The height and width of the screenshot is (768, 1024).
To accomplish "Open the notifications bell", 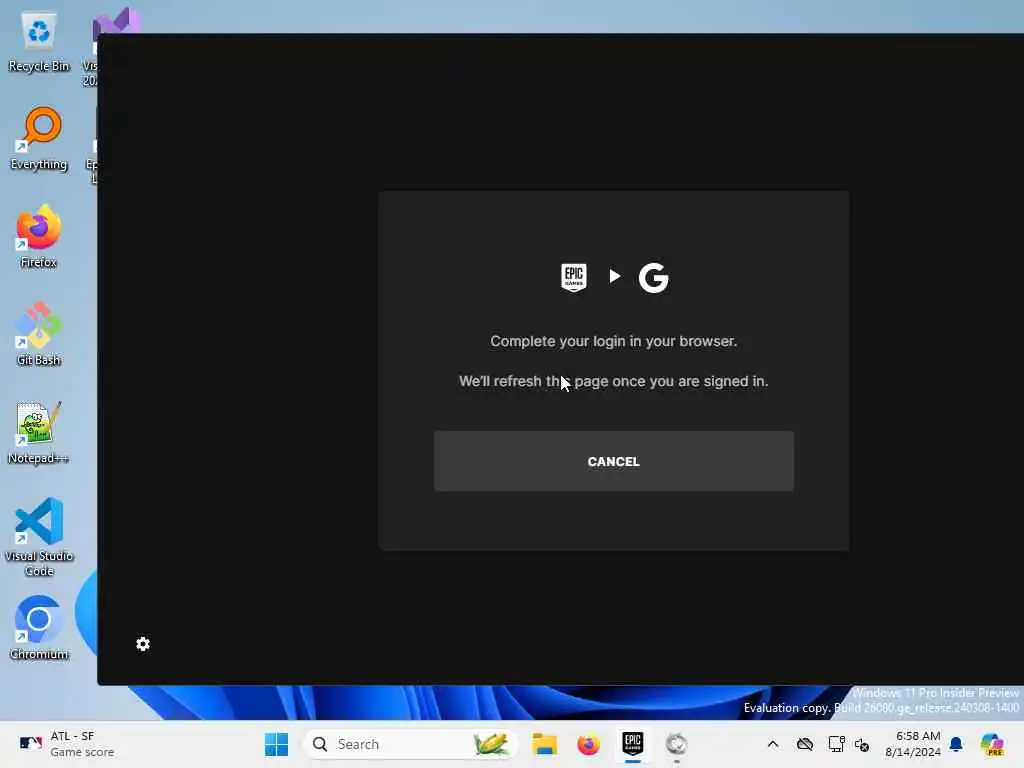I will (956, 744).
